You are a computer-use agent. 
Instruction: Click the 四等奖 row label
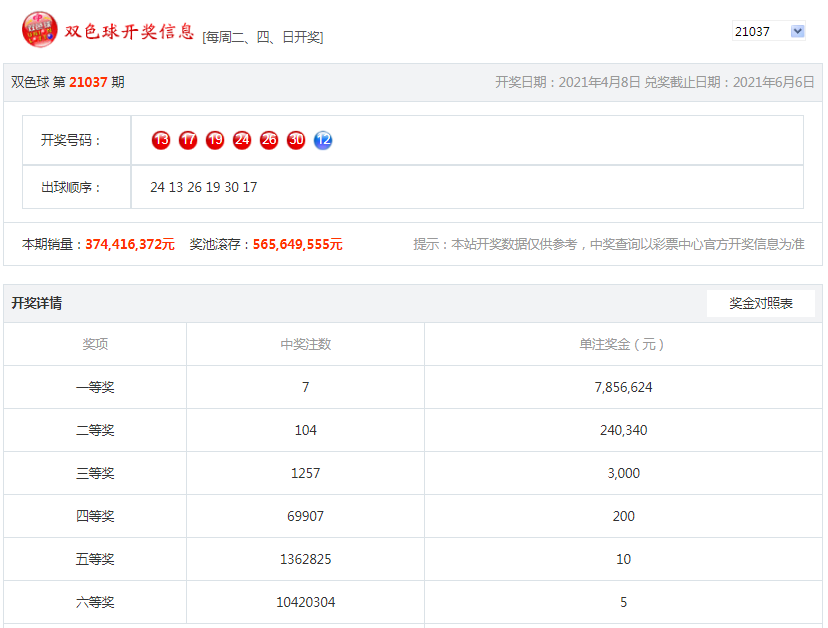(x=95, y=516)
